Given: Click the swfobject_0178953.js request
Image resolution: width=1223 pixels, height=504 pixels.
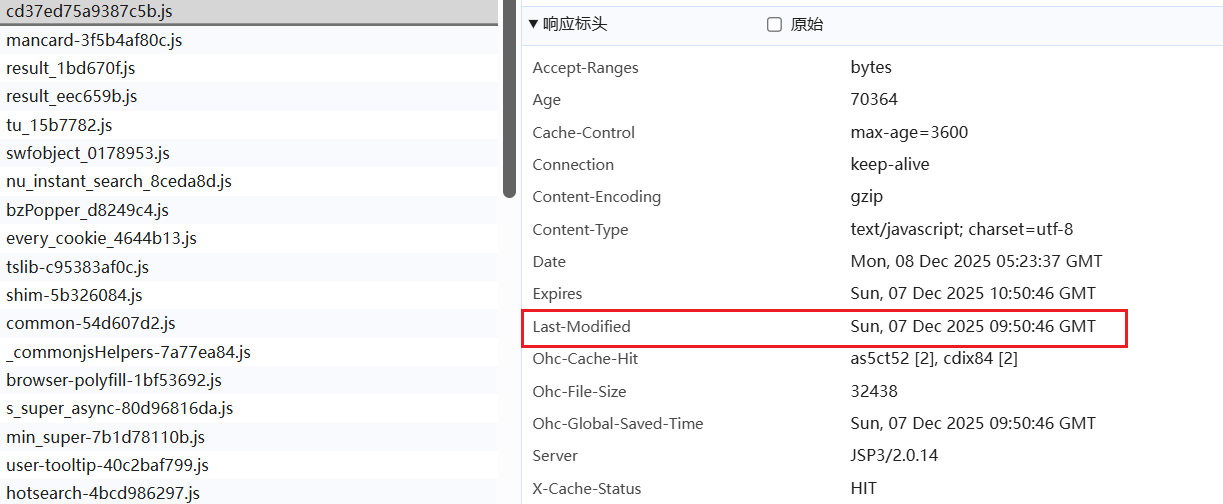Looking at the screenshot, I should 249,153.
